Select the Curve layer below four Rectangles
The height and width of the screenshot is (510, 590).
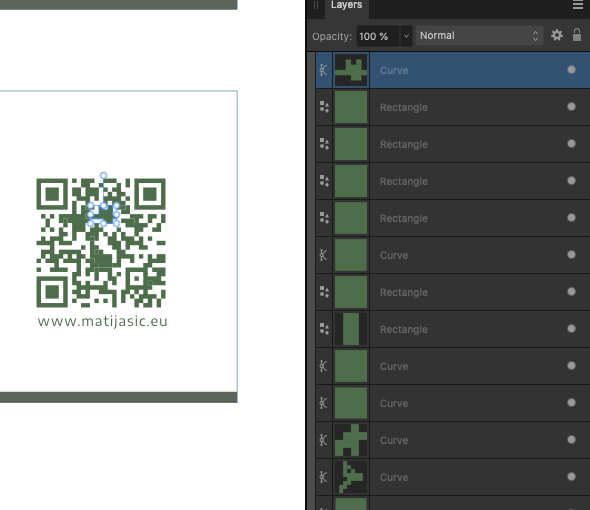[453, 255]
